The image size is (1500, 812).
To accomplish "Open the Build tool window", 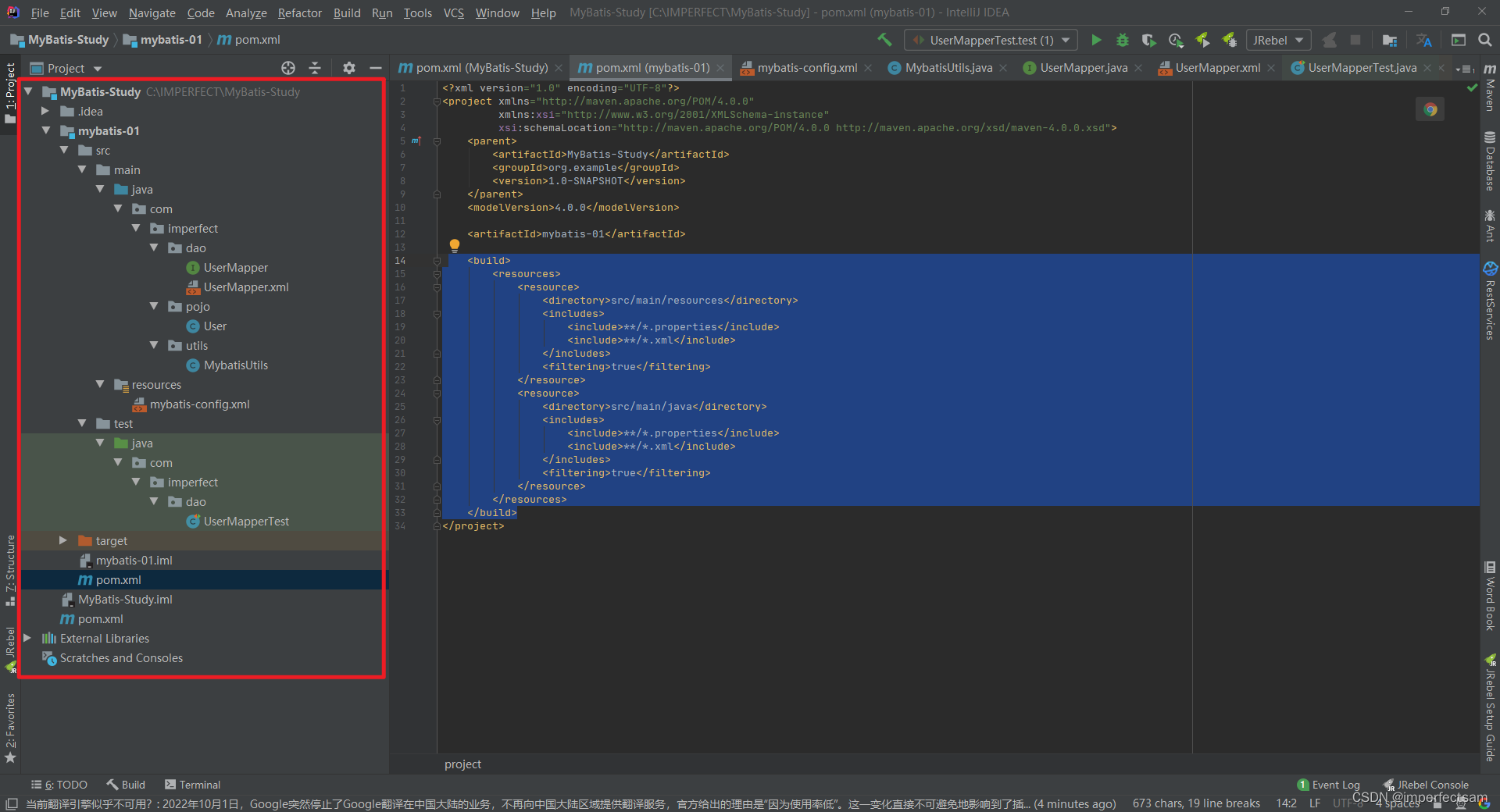I will [x=126, y=785].
